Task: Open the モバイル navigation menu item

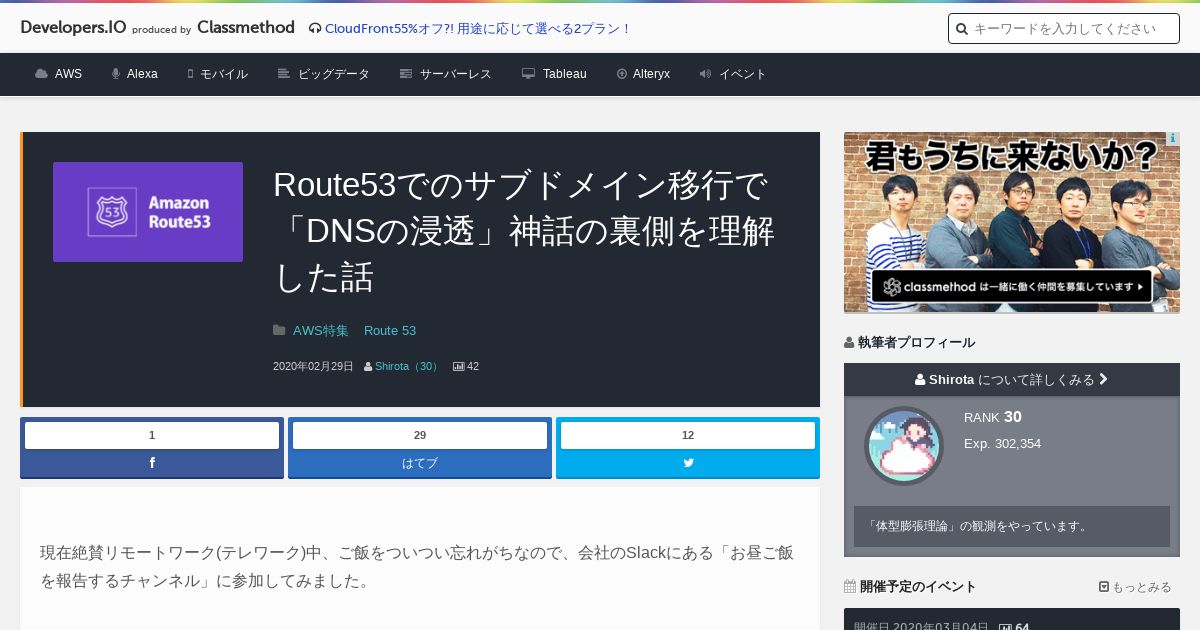Action: [x=224, y=74]
